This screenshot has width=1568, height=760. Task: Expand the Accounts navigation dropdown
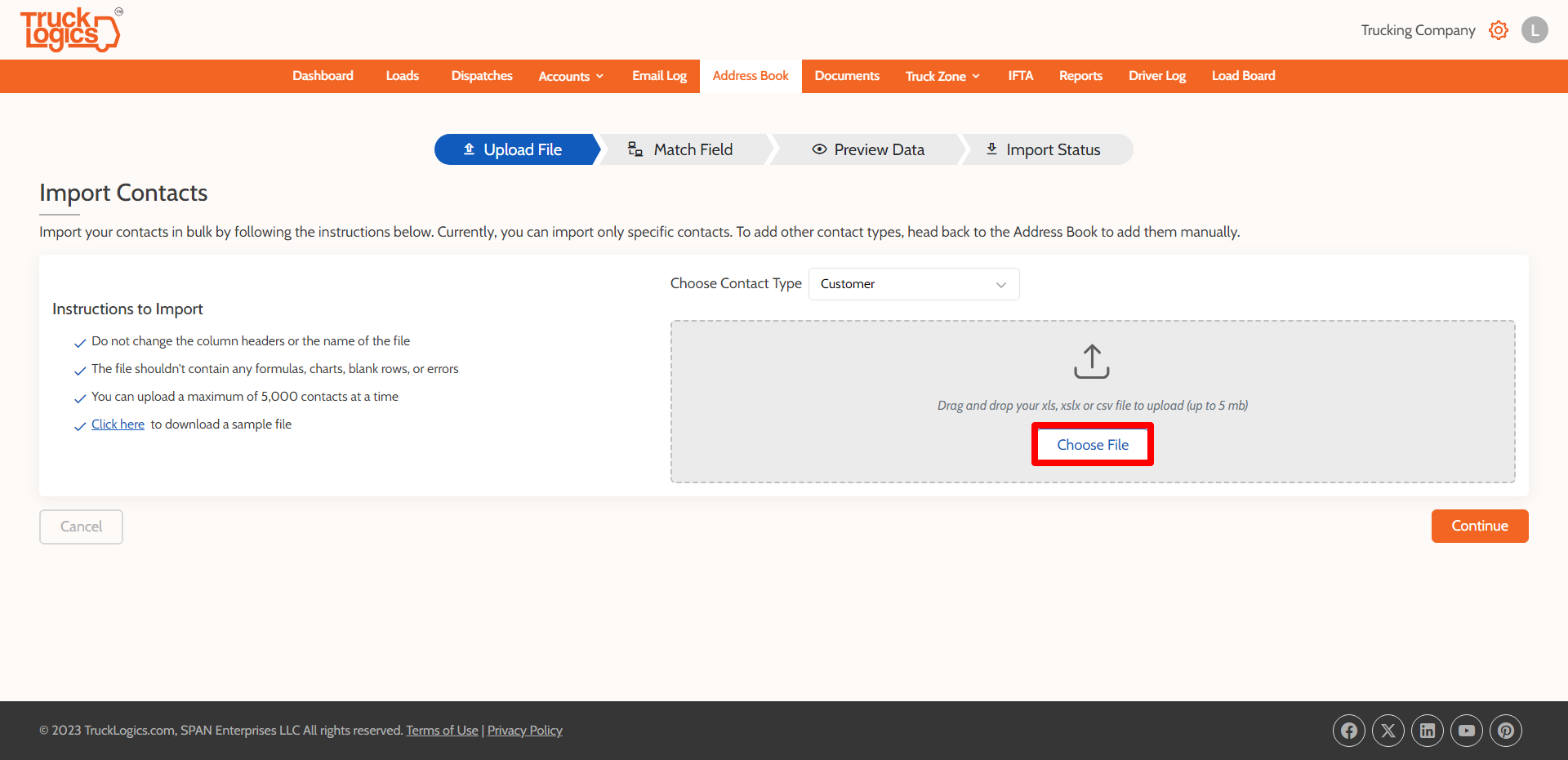point(570,75)
